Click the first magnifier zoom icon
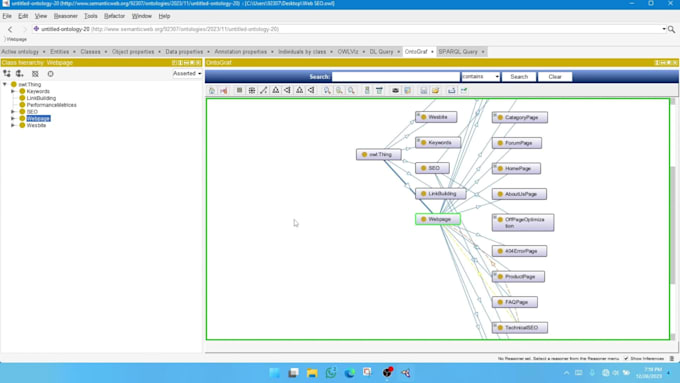 click(x=327, y=90)
